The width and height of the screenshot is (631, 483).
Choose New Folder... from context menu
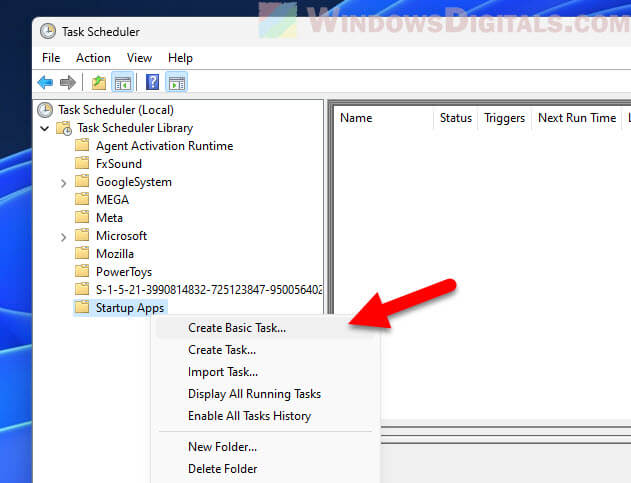tap(266, 447)
